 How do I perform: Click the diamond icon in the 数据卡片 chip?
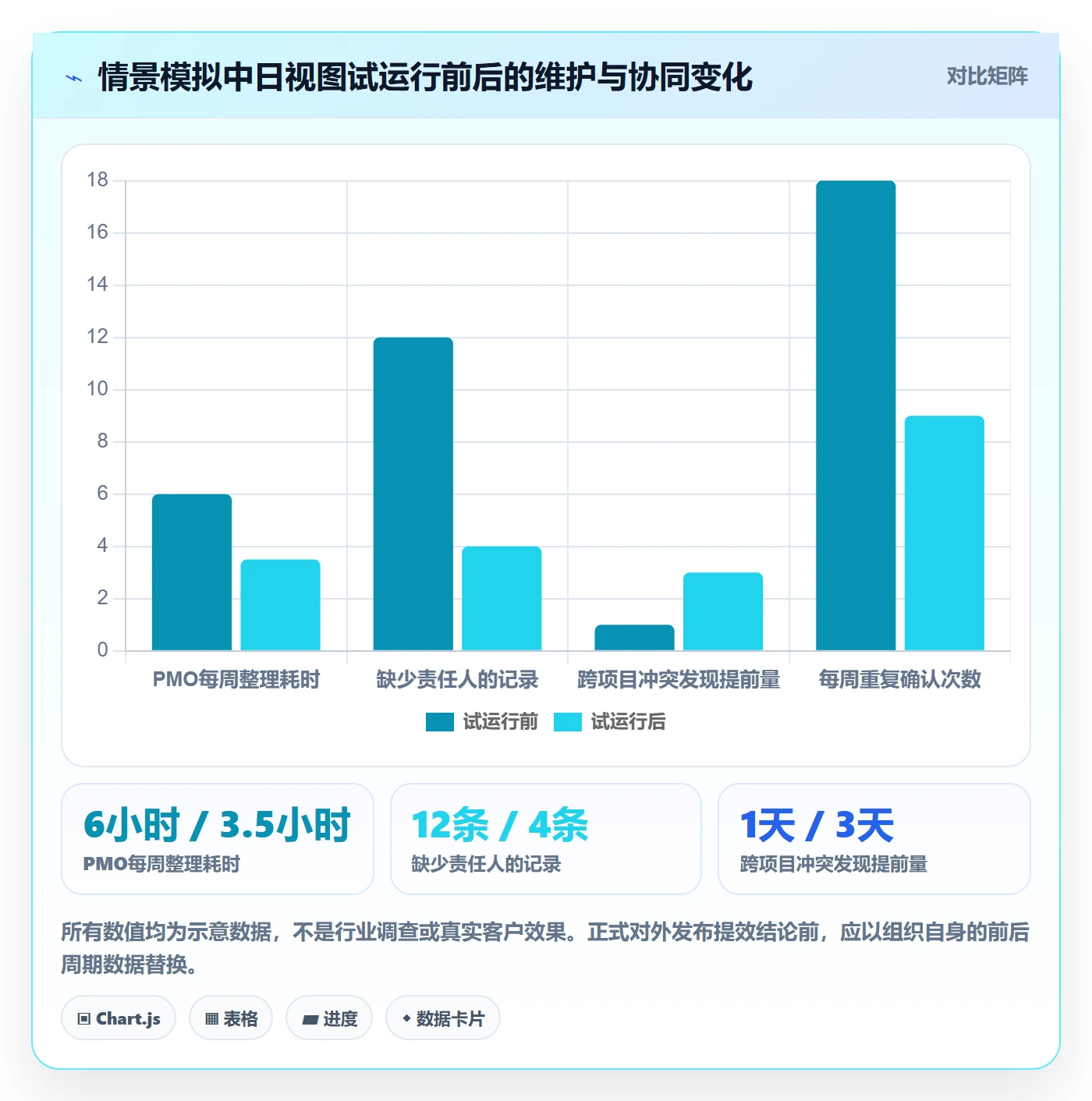[406, 1018]
